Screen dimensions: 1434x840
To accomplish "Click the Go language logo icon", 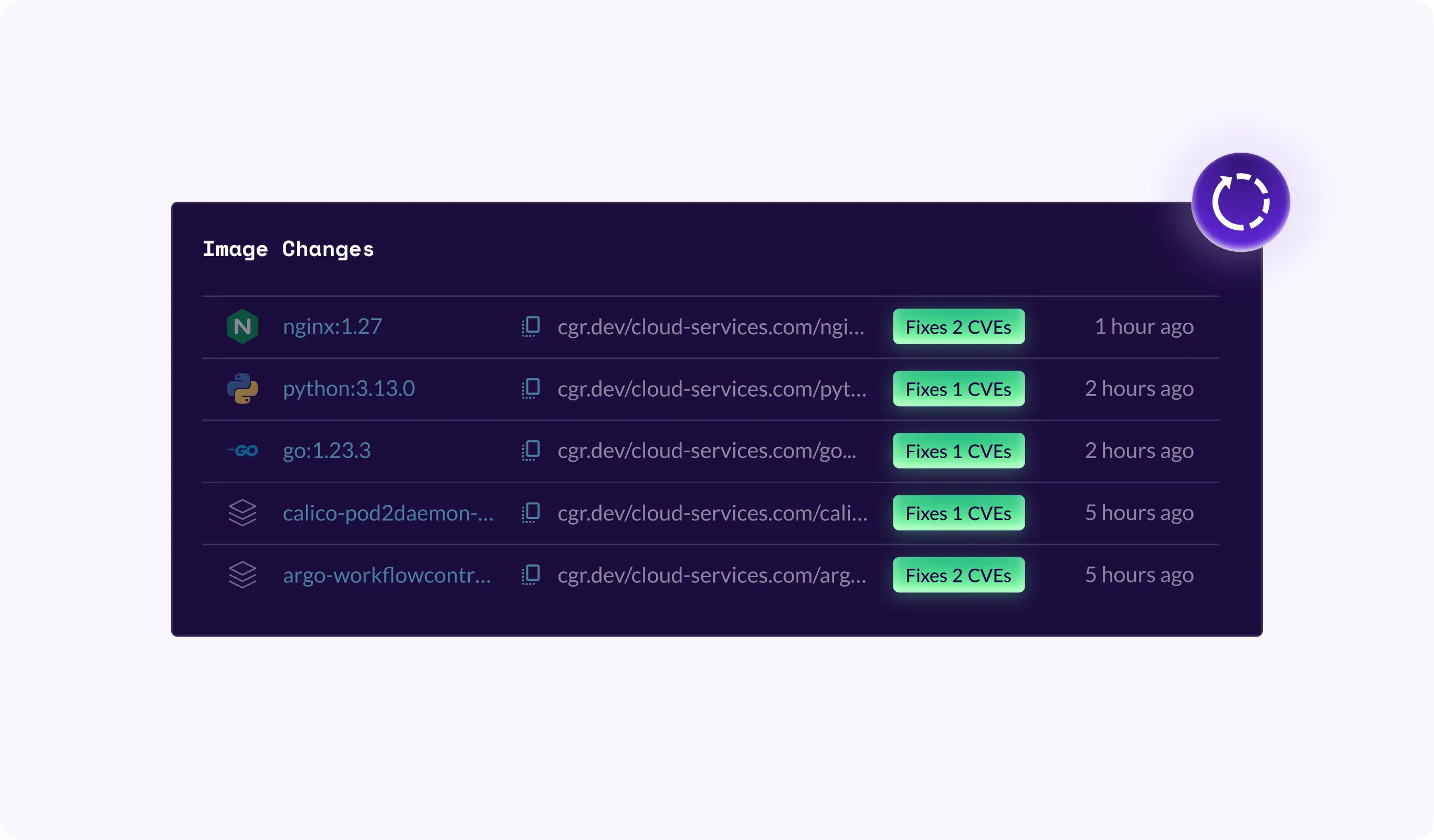I will [243, 450].
